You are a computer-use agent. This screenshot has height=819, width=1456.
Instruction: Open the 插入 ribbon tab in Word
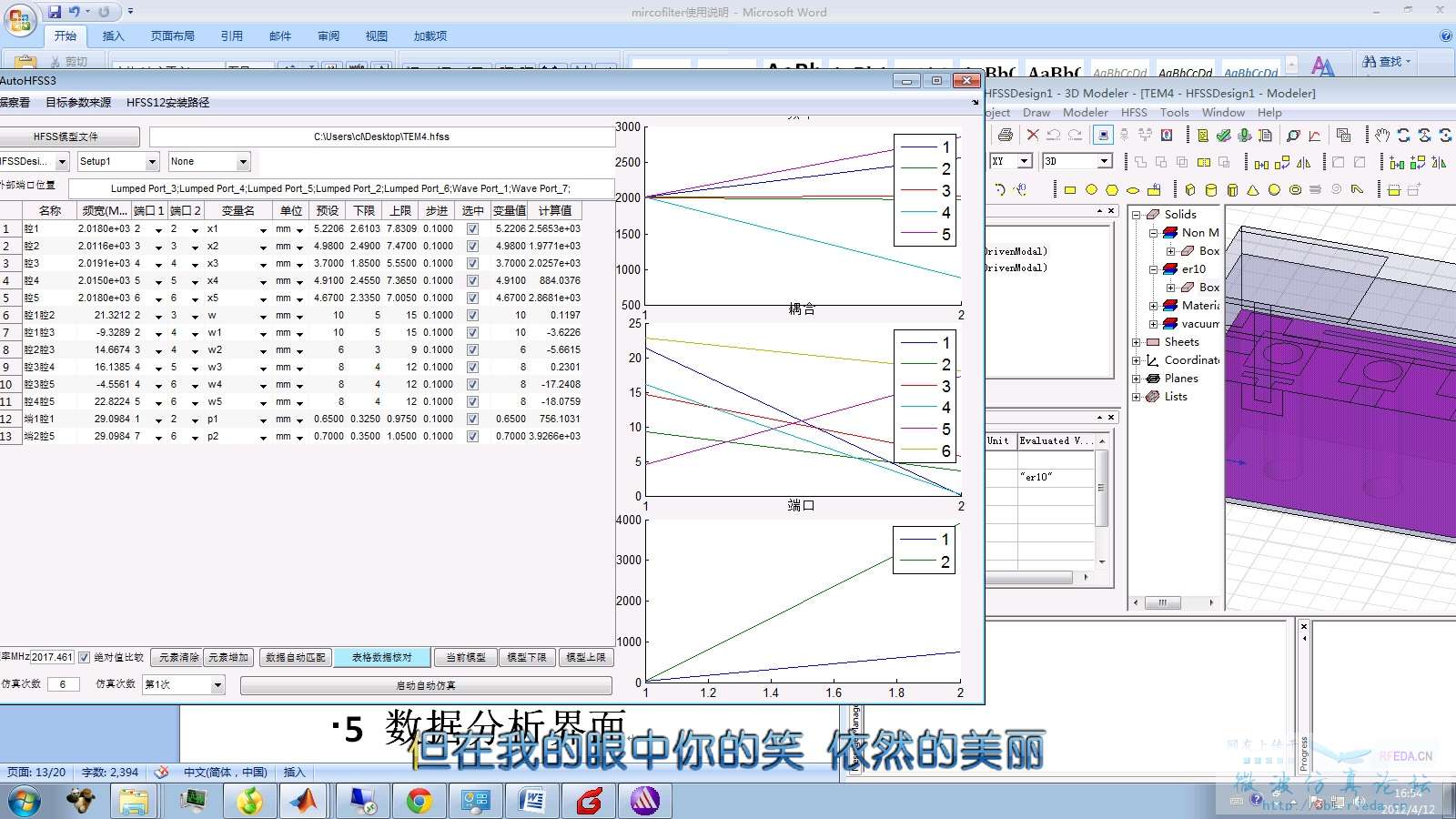113,36
